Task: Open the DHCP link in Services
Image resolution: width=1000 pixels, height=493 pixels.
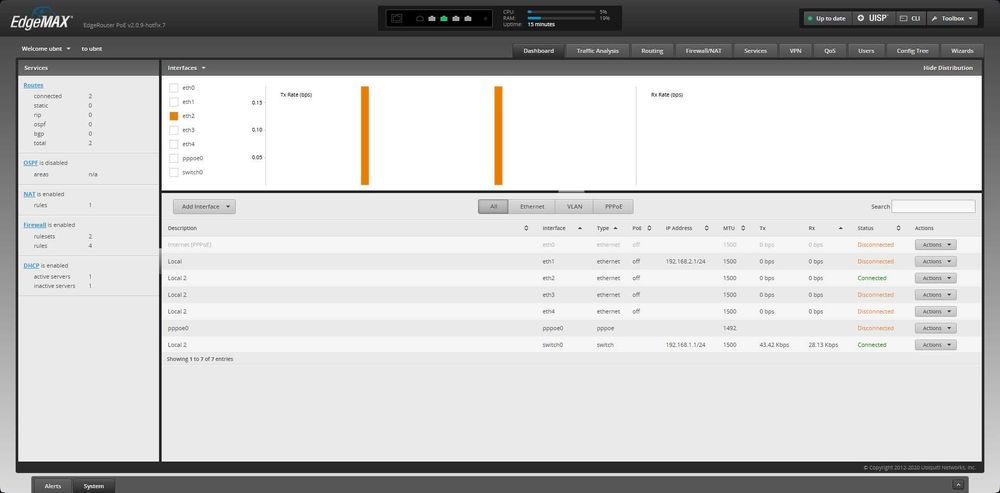Action: [31, 265]
